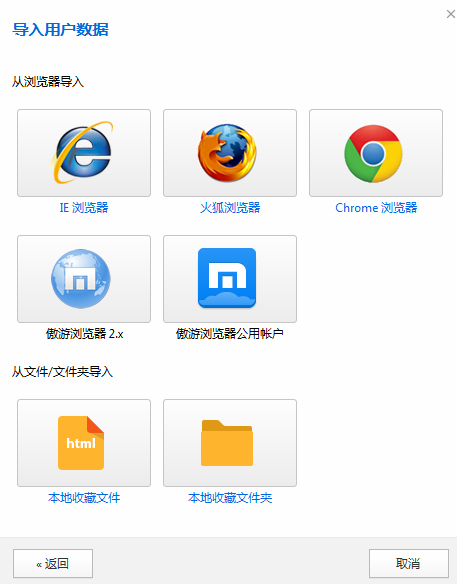The width and height of the screenshot is (457, 584).
Task: Open the 'IE 浏览器' link
Action: click(84, 207)
